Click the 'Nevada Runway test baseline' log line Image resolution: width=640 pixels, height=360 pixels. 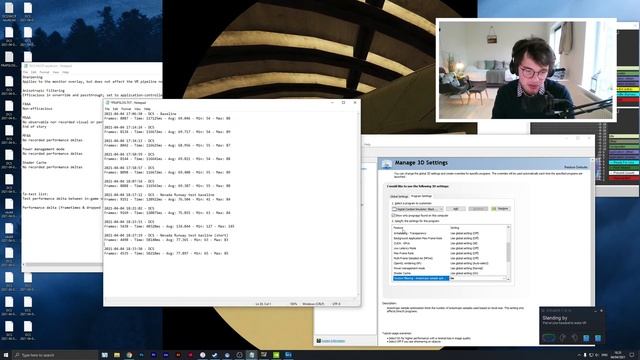click(159, 195)
